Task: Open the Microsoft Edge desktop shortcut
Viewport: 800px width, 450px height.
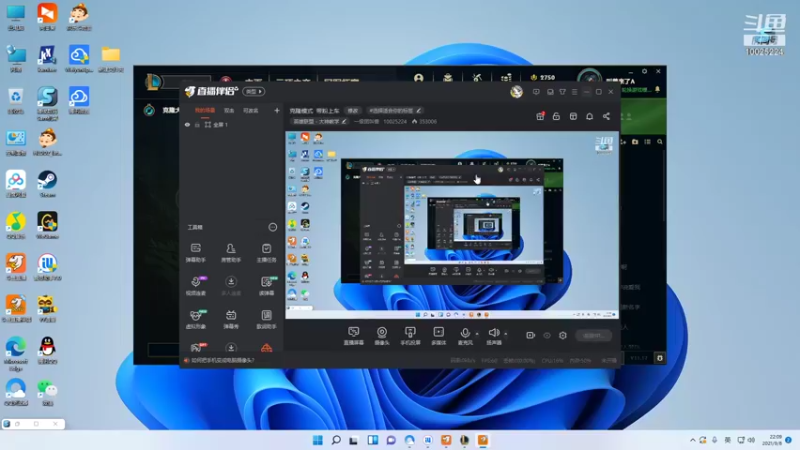Action: (16, 352)
